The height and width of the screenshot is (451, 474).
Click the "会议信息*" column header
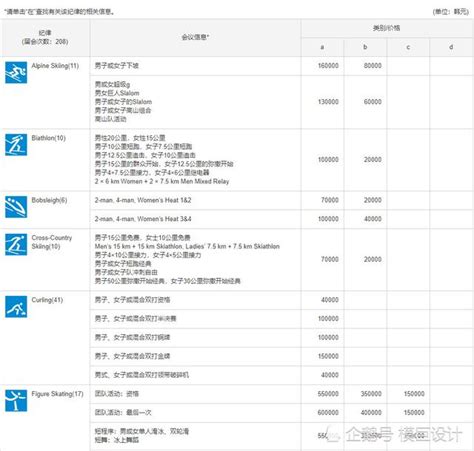tap(195, 37)
